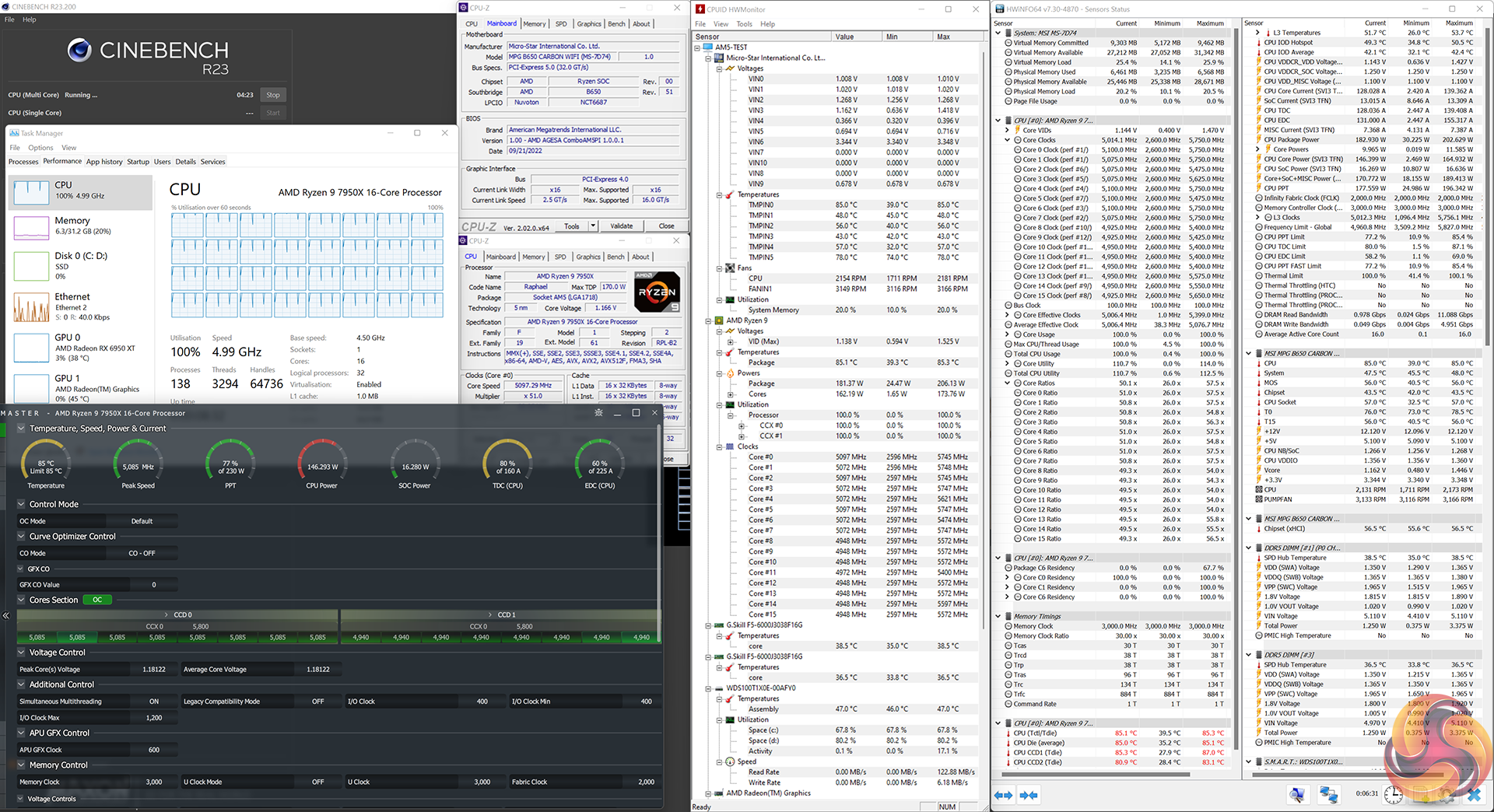Click the Validate button in CPU-Z

tap(621, 226)
